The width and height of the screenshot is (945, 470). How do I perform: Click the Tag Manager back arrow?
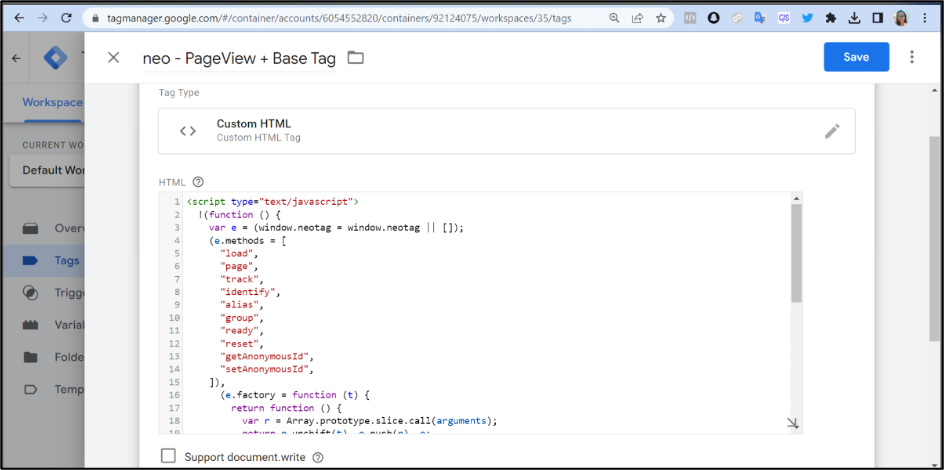(x=16, y=58)
